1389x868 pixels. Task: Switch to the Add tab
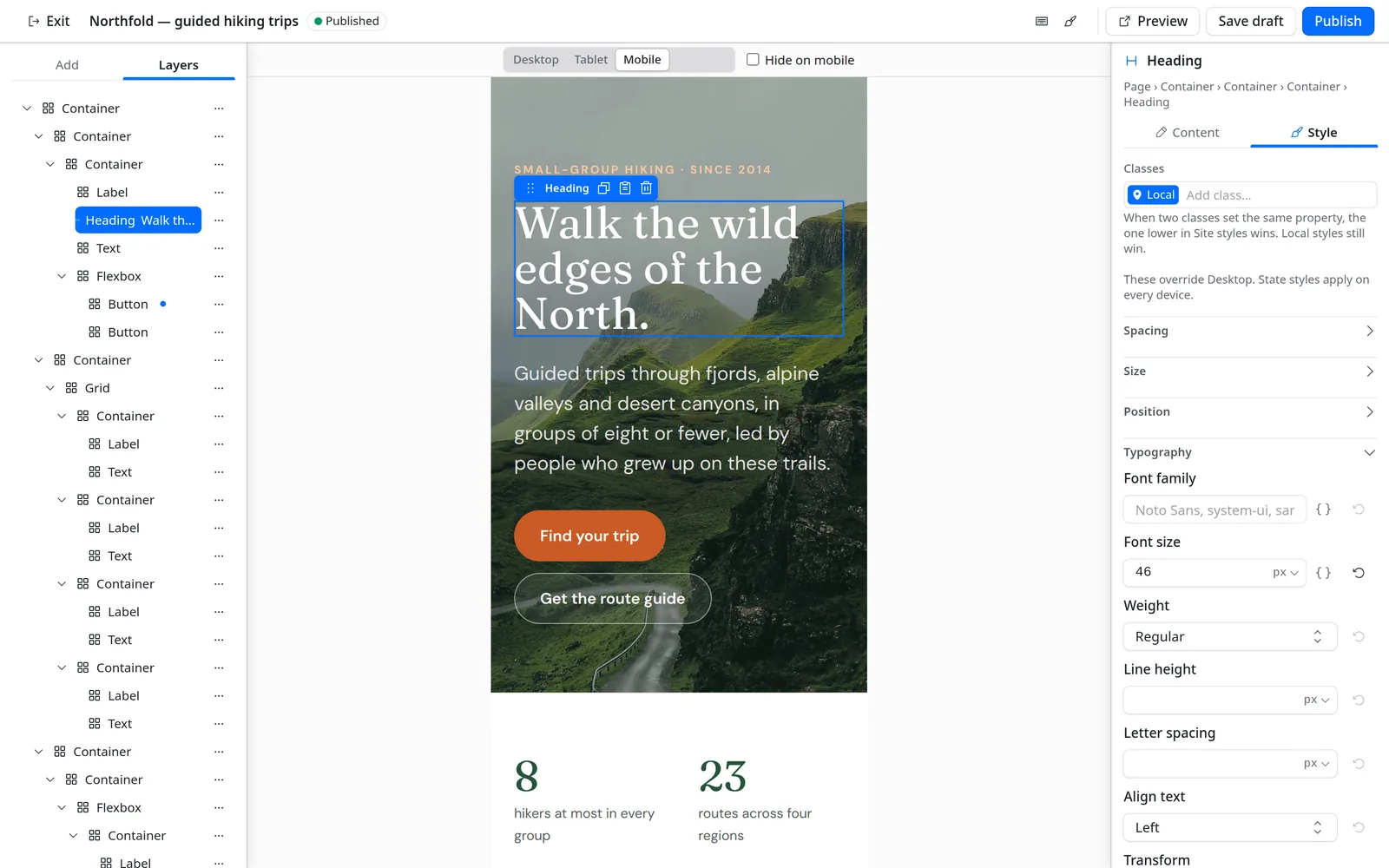(x=67, y=65)
